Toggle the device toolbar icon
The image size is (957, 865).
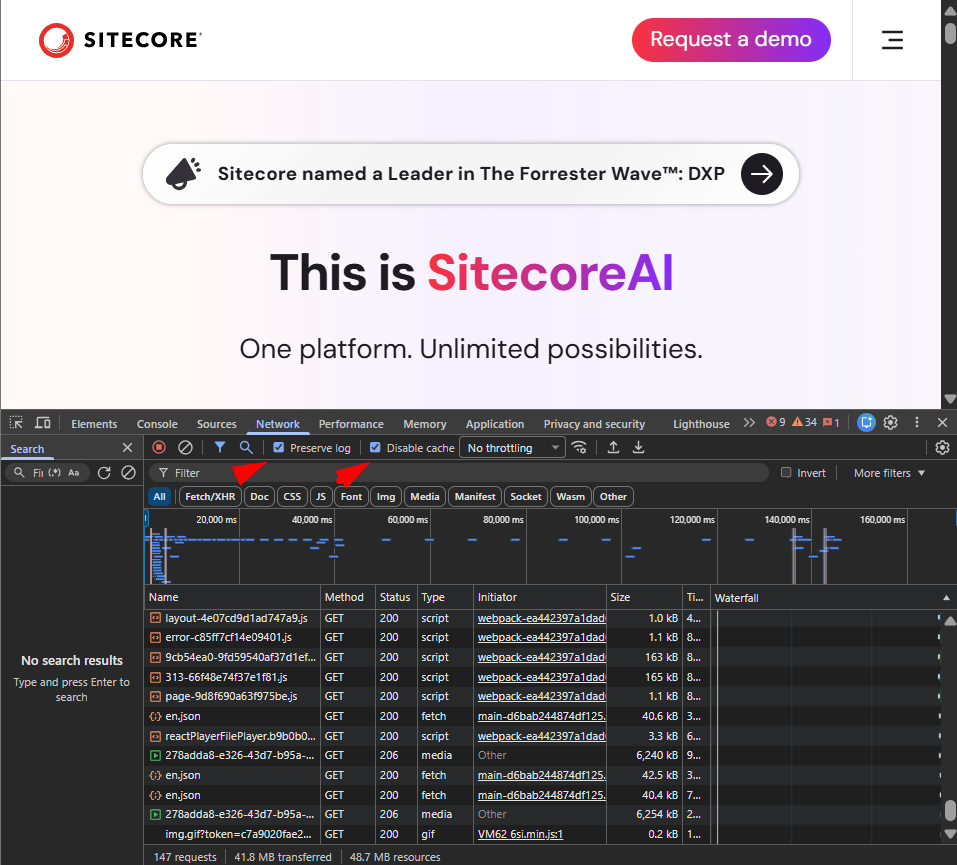click(43, 424)
